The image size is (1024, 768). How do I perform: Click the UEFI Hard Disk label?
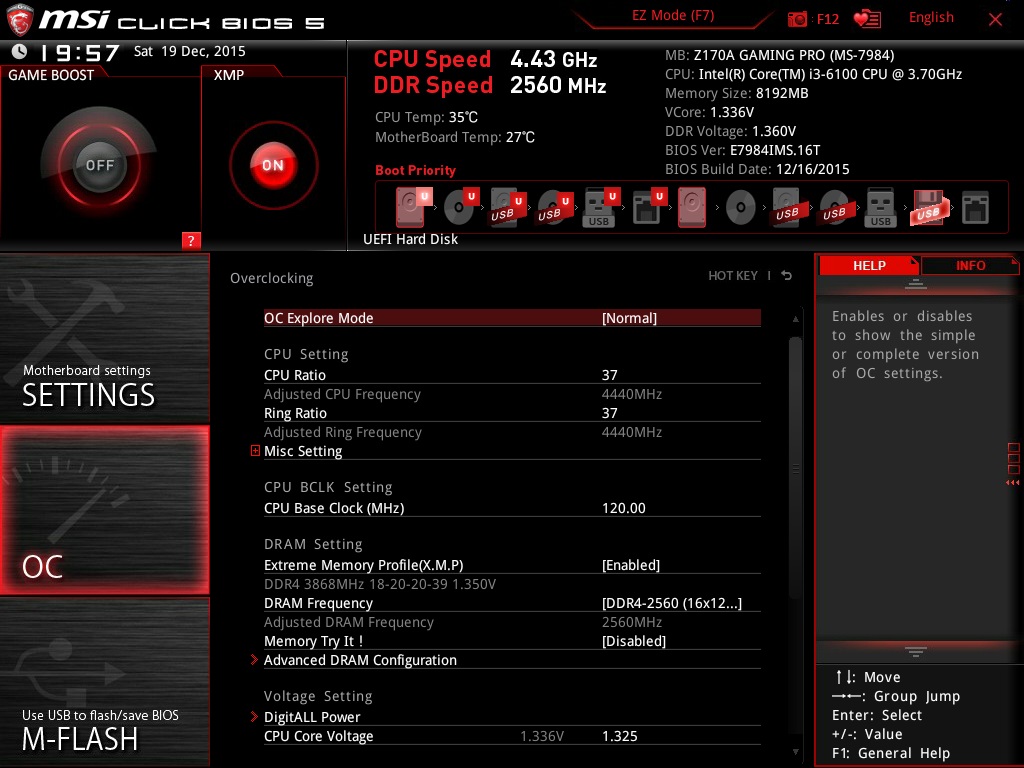(x=410, y=239)
